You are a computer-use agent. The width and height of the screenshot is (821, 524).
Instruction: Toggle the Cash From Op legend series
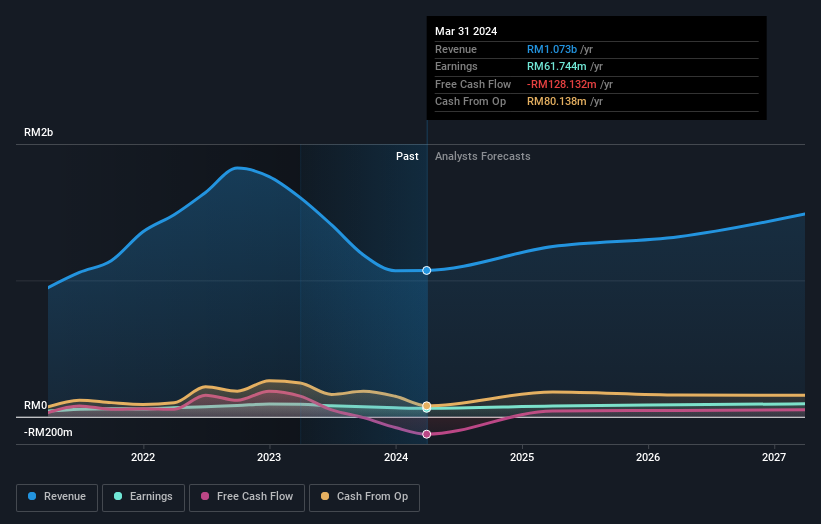(x=364, y=497)
